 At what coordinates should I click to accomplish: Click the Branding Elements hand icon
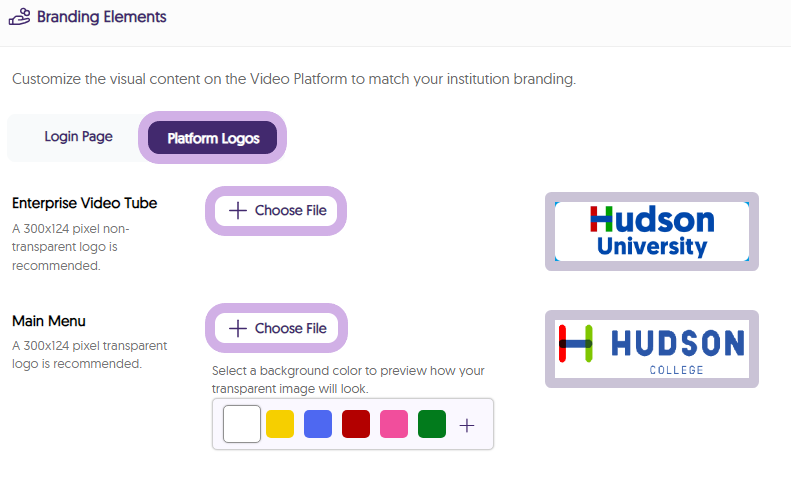tap(19, 17)
